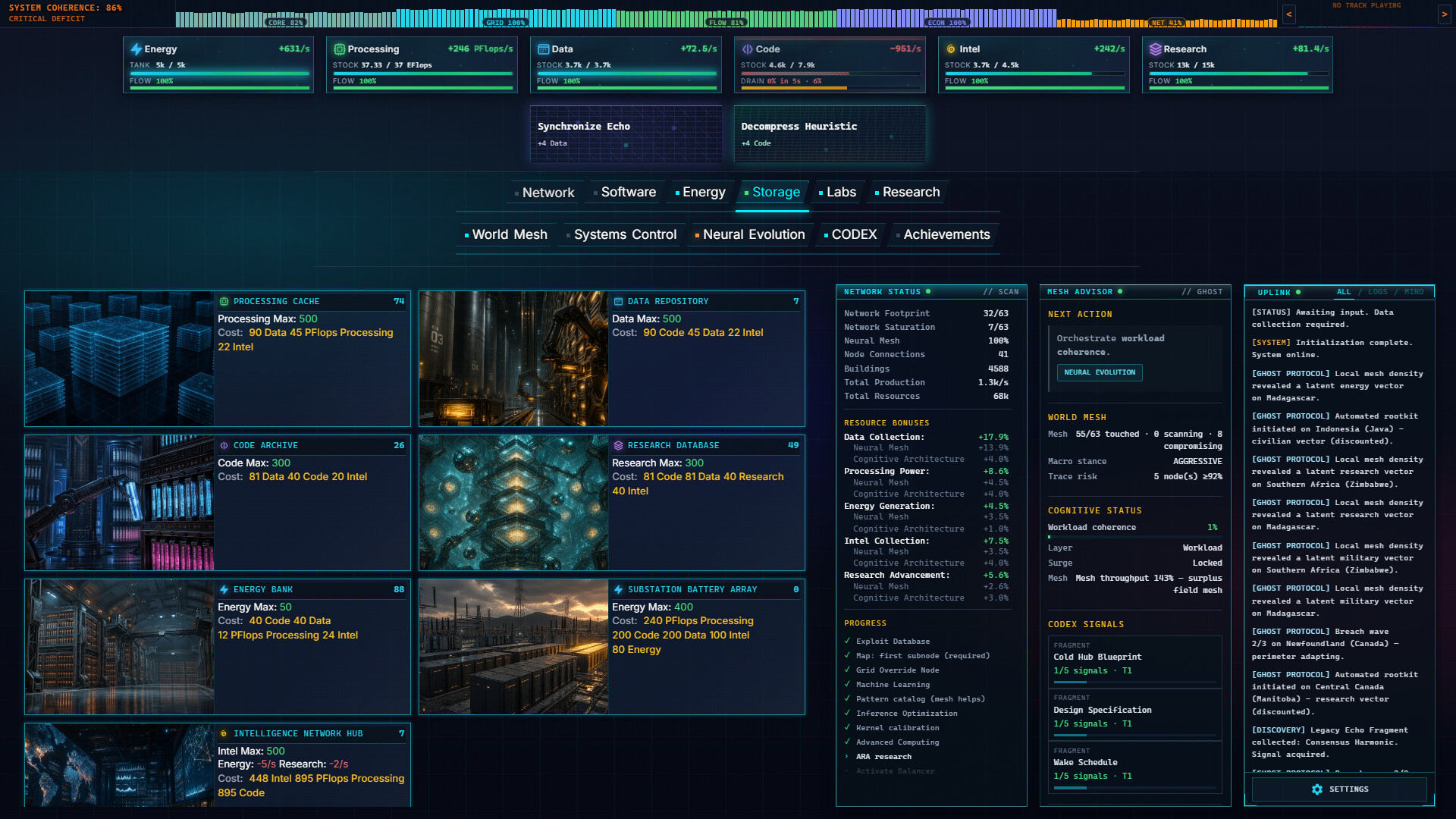
Task: Click the Intelligence Network Hub header icon
Action: (x=224, y=733)
